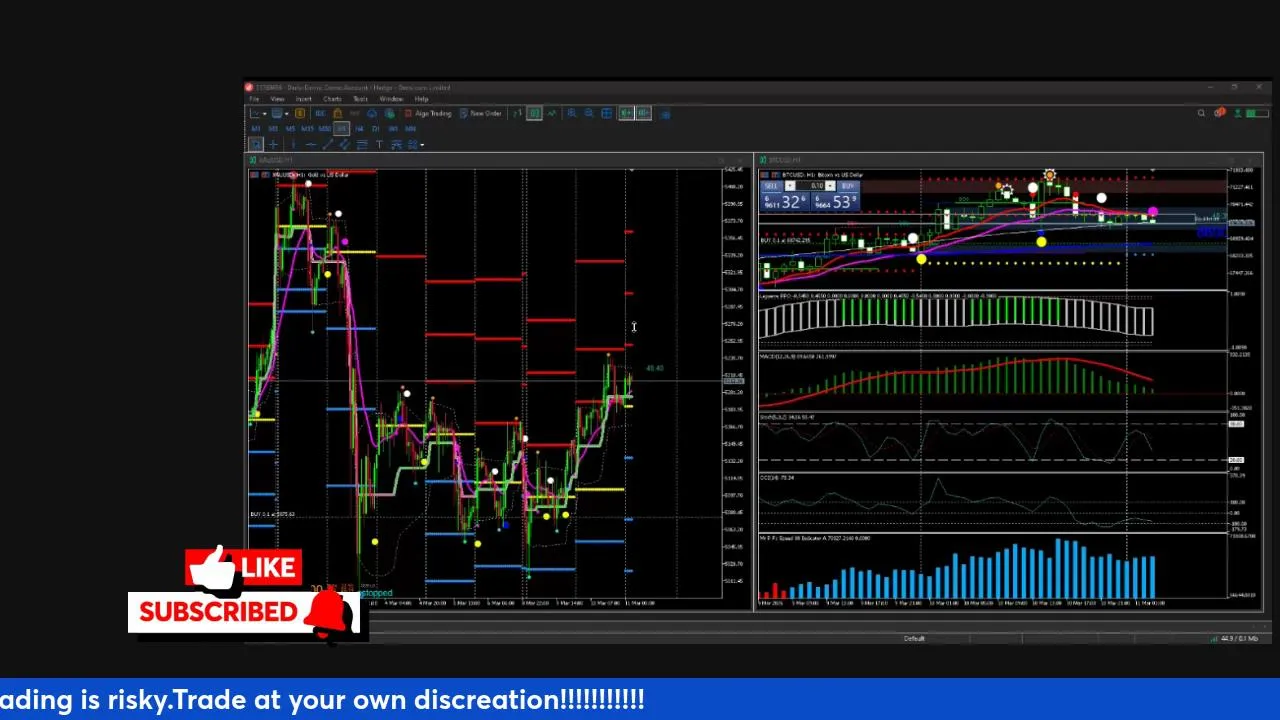Click the last blue toolbar icon after chart shift
Viewport: 1280px width, 720px height.
[666, 114]
